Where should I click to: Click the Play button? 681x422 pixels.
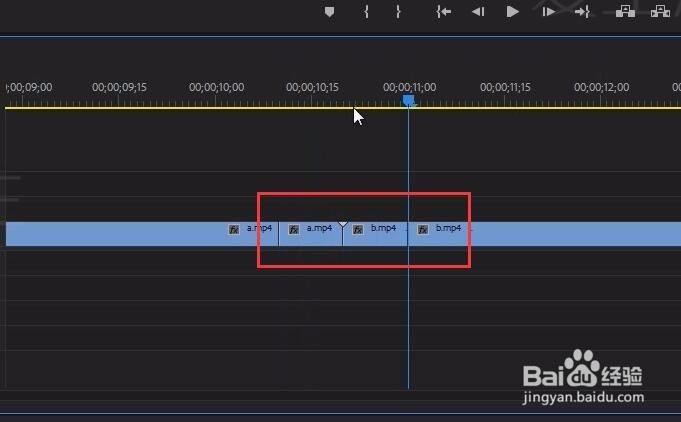pos(512,12)
